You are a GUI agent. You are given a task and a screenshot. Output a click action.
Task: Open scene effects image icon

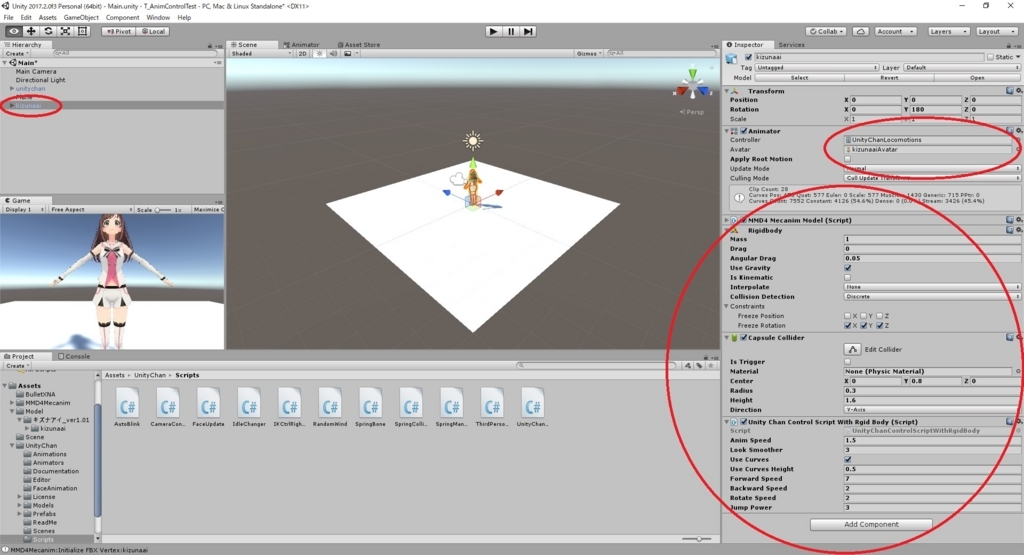(x=348, y=54)
